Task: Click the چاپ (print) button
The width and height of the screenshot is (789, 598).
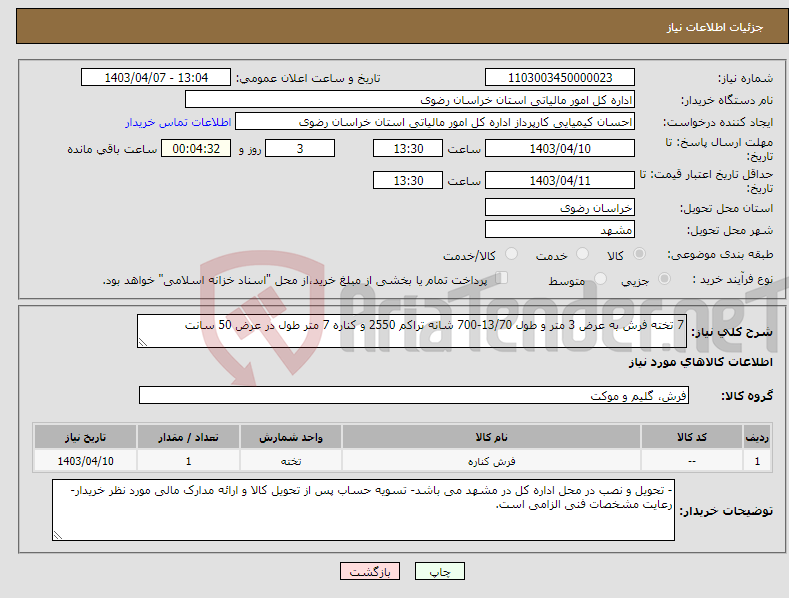Action: 439,571
